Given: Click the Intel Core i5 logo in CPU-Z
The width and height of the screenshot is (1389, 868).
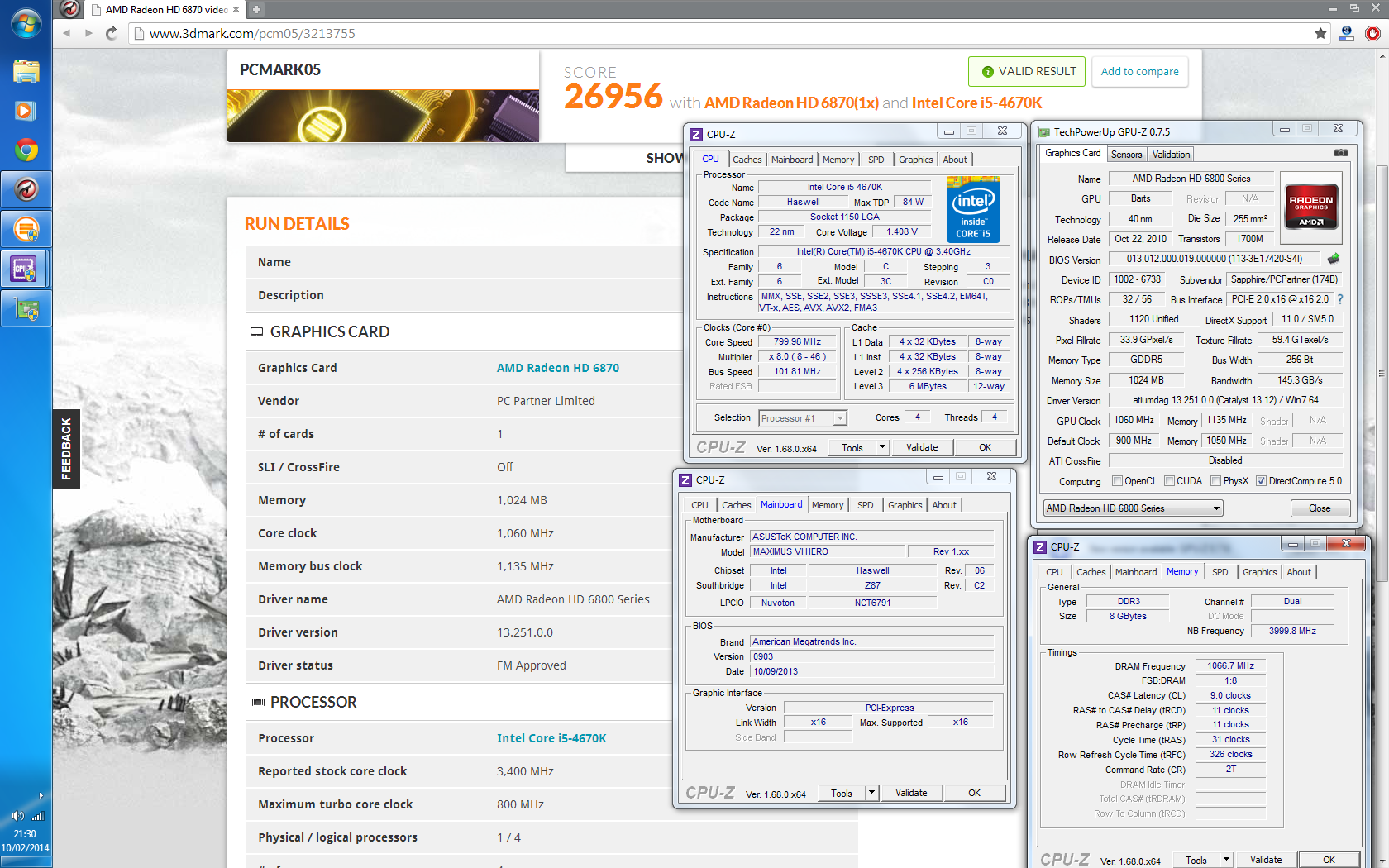Looking at the screenshot, I should (x=973, y=209).
